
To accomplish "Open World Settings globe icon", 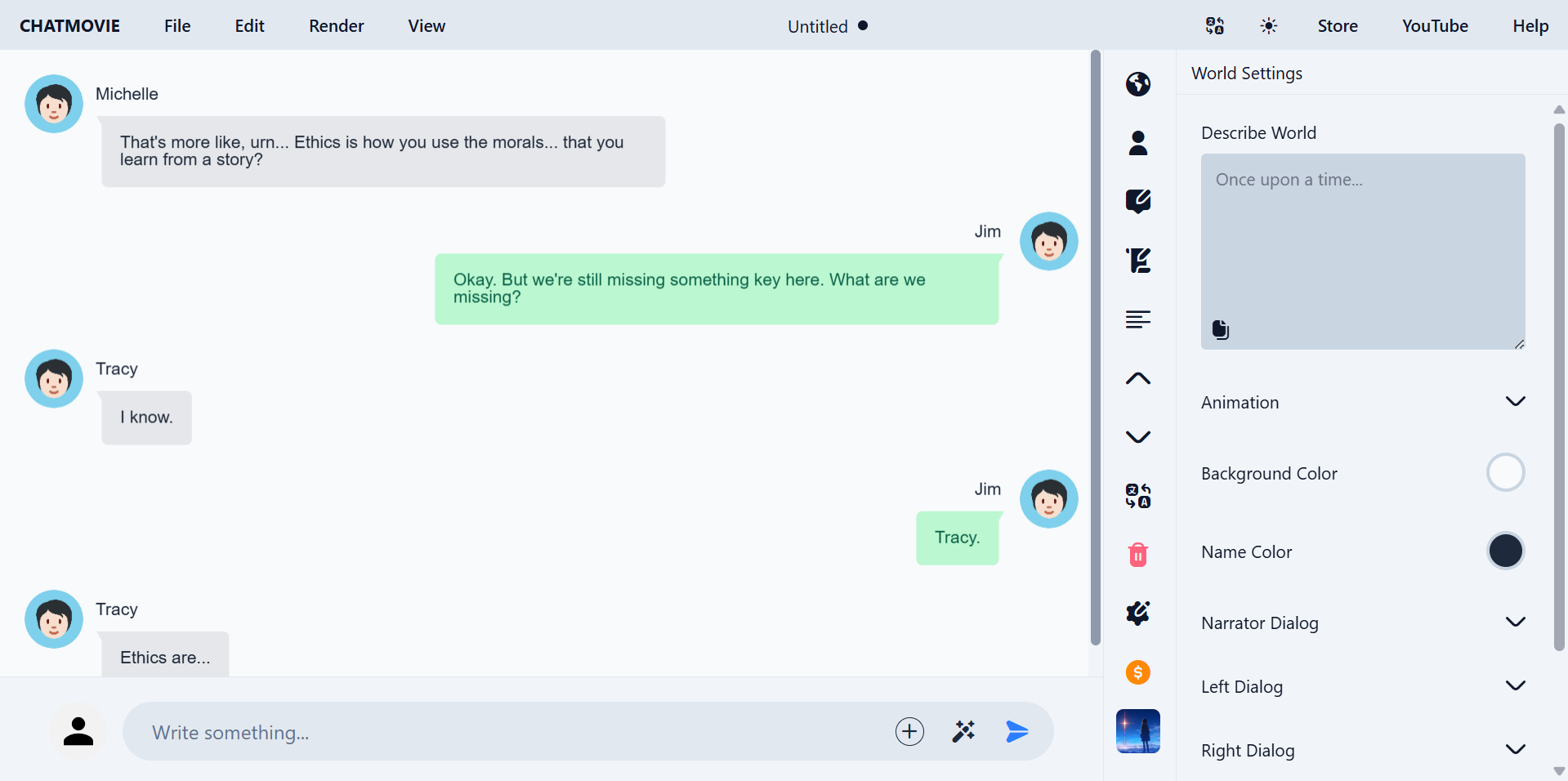I will [1137, 84].
